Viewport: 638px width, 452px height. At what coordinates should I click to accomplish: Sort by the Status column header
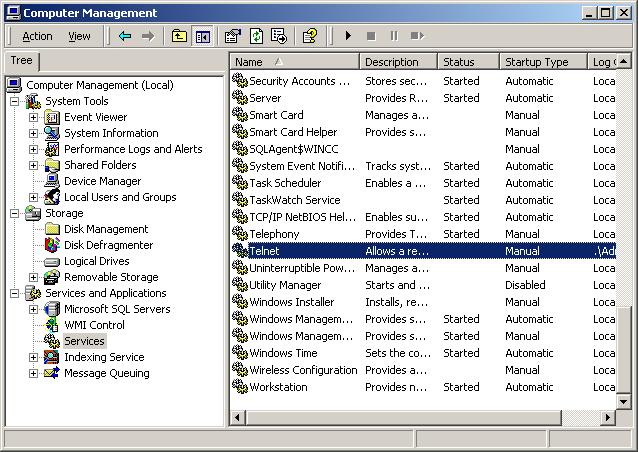[x=469, y=62]
